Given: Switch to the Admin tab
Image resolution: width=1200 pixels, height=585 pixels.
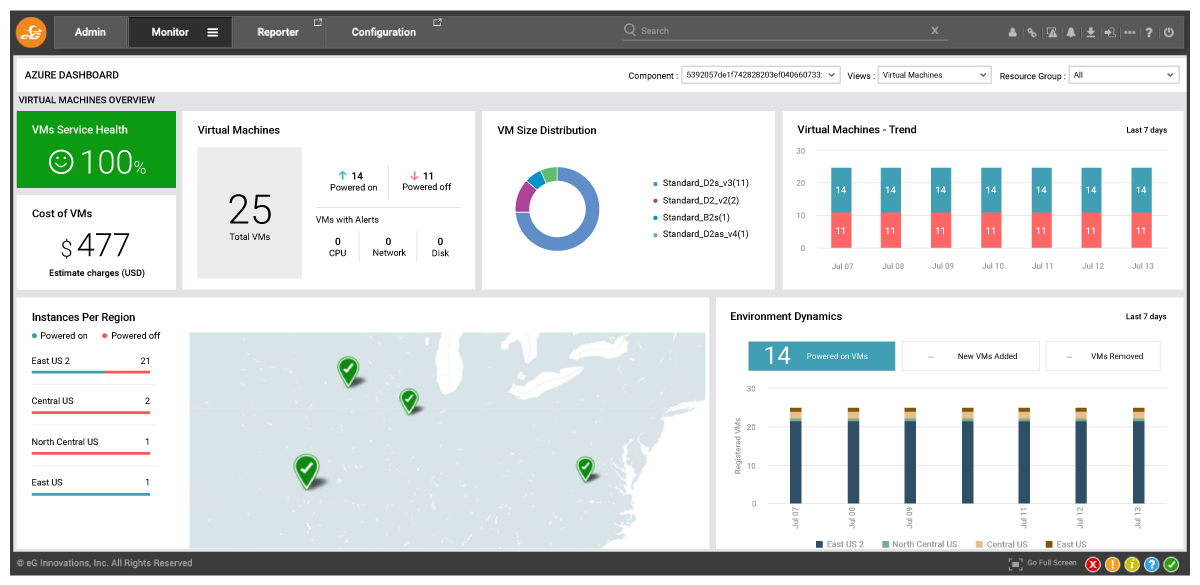Looking at the screenshot, I should point(91,32).
